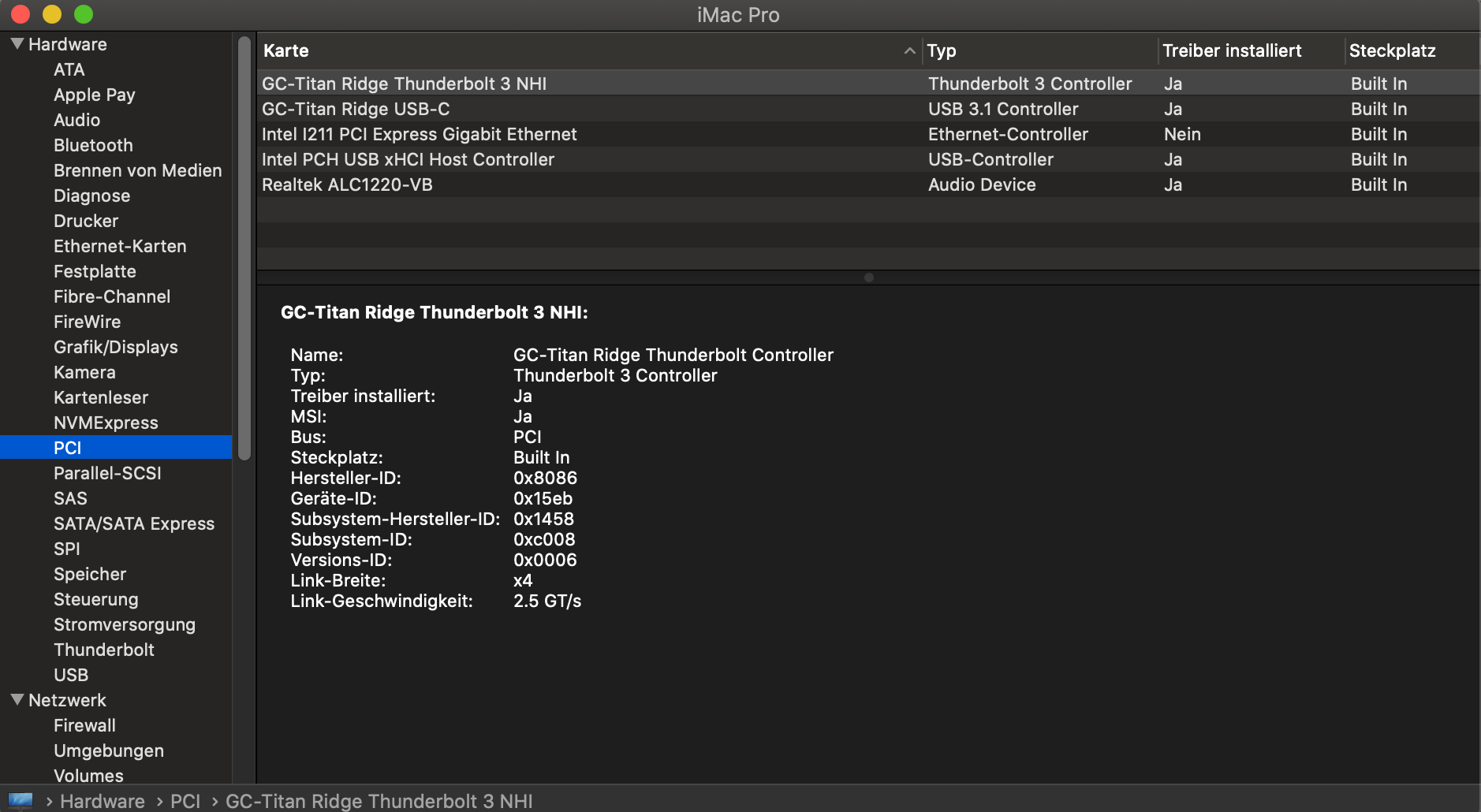Select Intel PCH USB xHCI Host Controller row
The width and height of the screenshot is (1481, 812).
[x=867, y=159]
